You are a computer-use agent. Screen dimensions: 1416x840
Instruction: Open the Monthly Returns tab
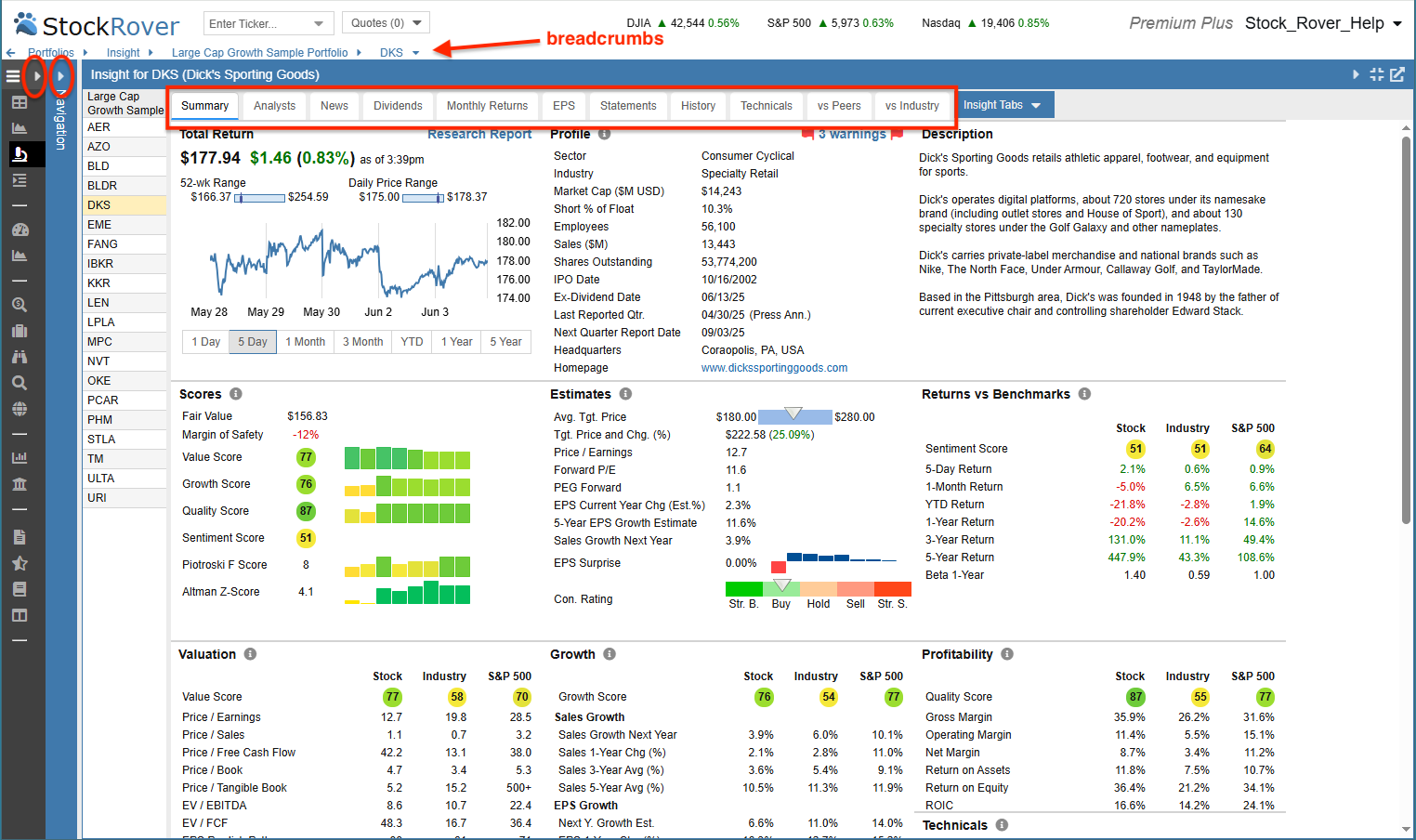pyautogui.click(x=487, y=106)
